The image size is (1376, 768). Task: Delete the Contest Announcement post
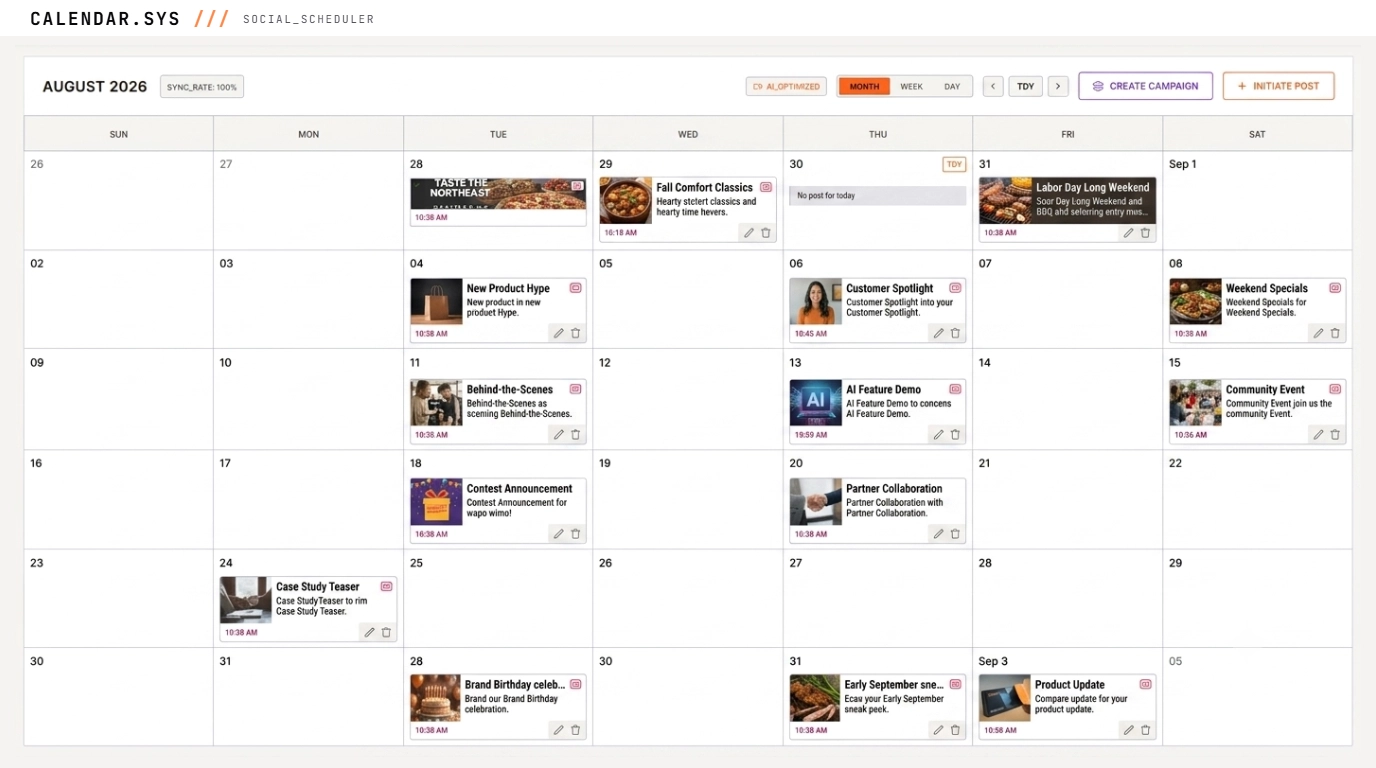point(576,534)
